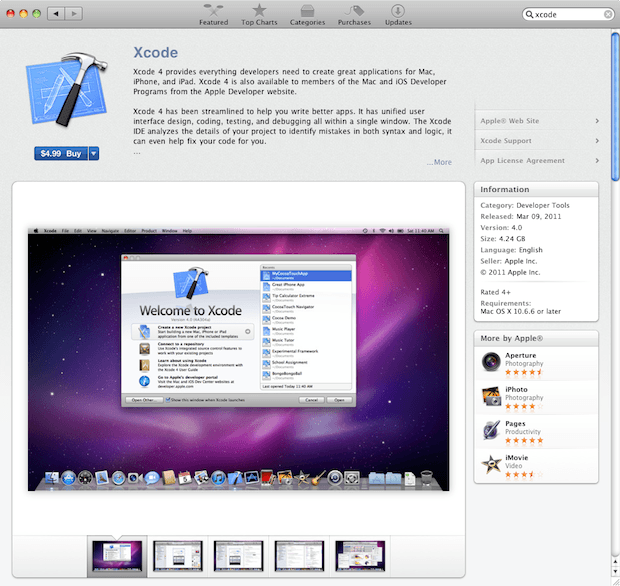Open the Xcode Support link

point(539,141)
